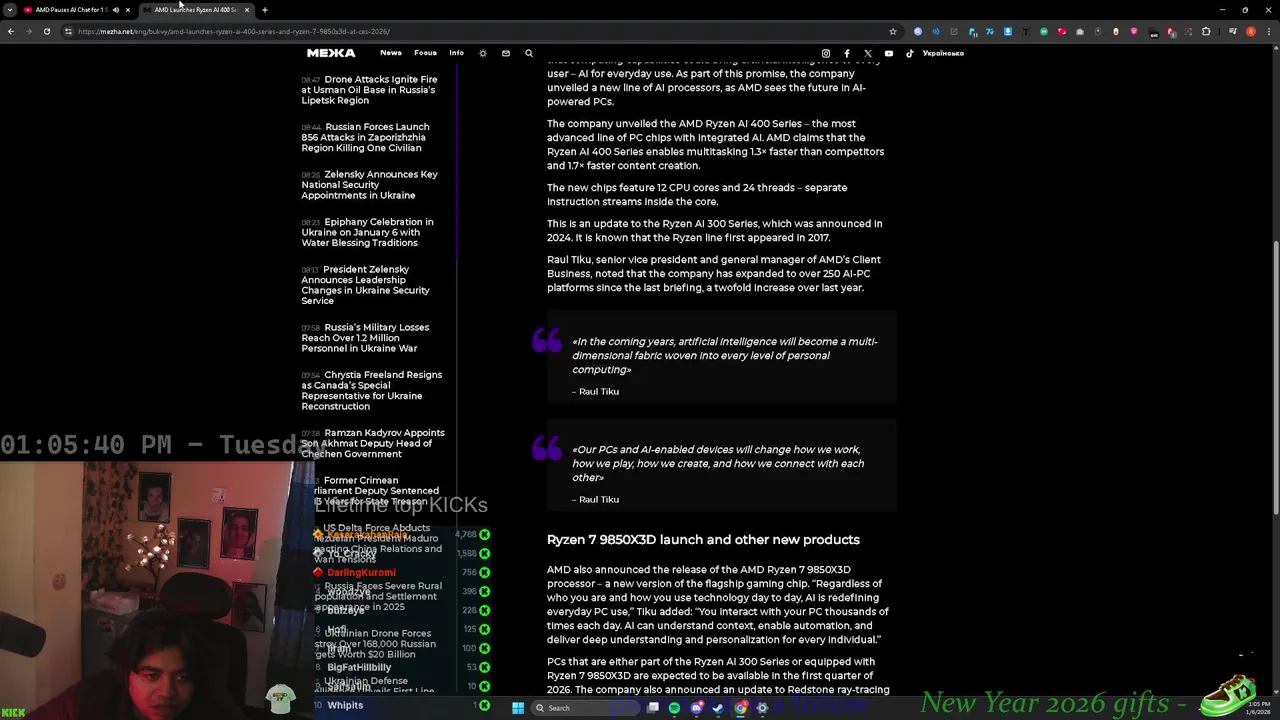Open Russian Forces Launch 856 Attacks article
The image size is (1280, 720).
pos(365,137)
